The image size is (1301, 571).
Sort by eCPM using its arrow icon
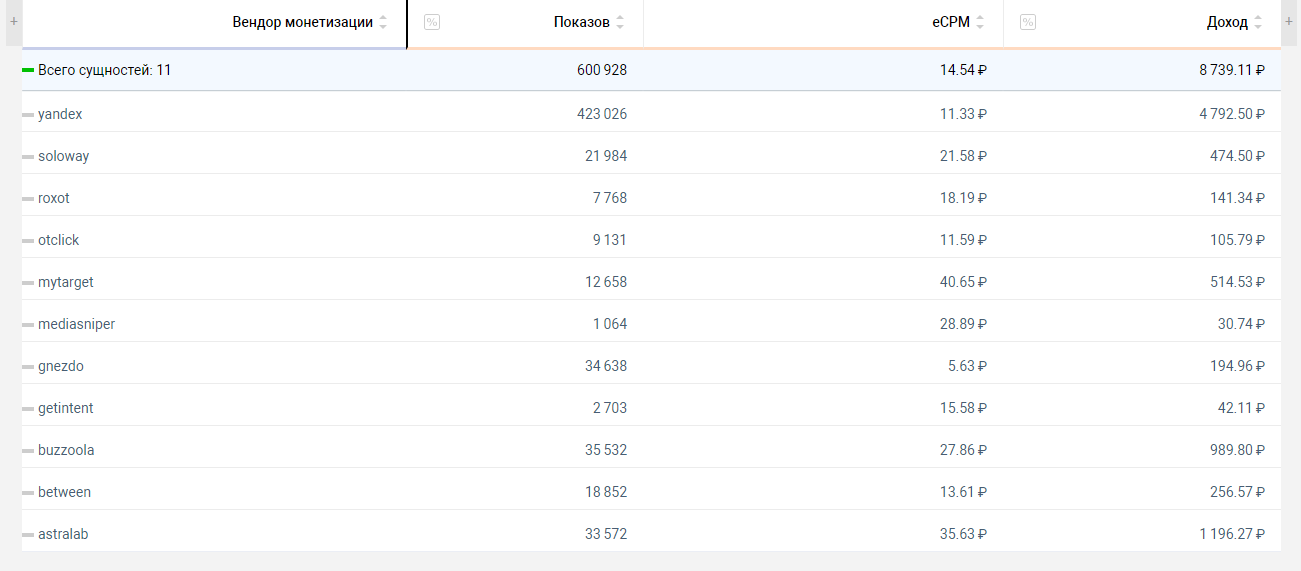tap(980, 22)
